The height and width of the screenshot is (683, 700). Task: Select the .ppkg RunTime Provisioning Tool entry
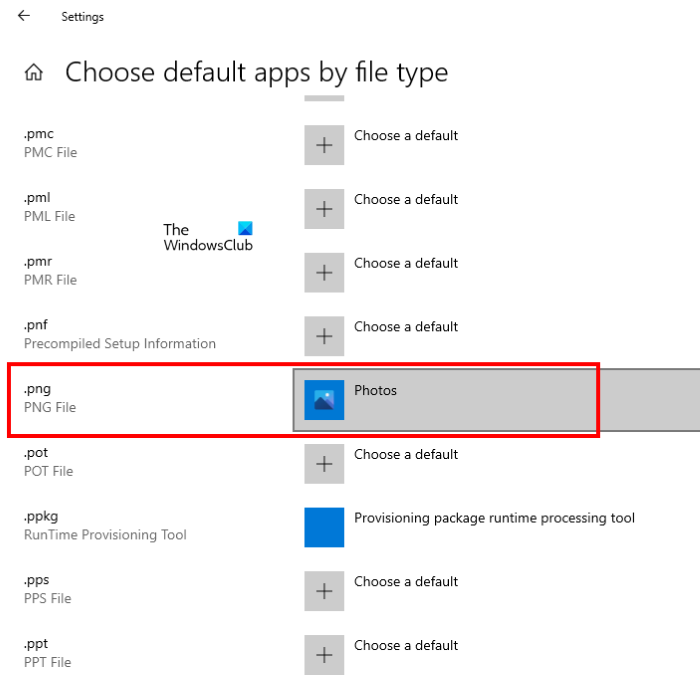pos(104,526)
